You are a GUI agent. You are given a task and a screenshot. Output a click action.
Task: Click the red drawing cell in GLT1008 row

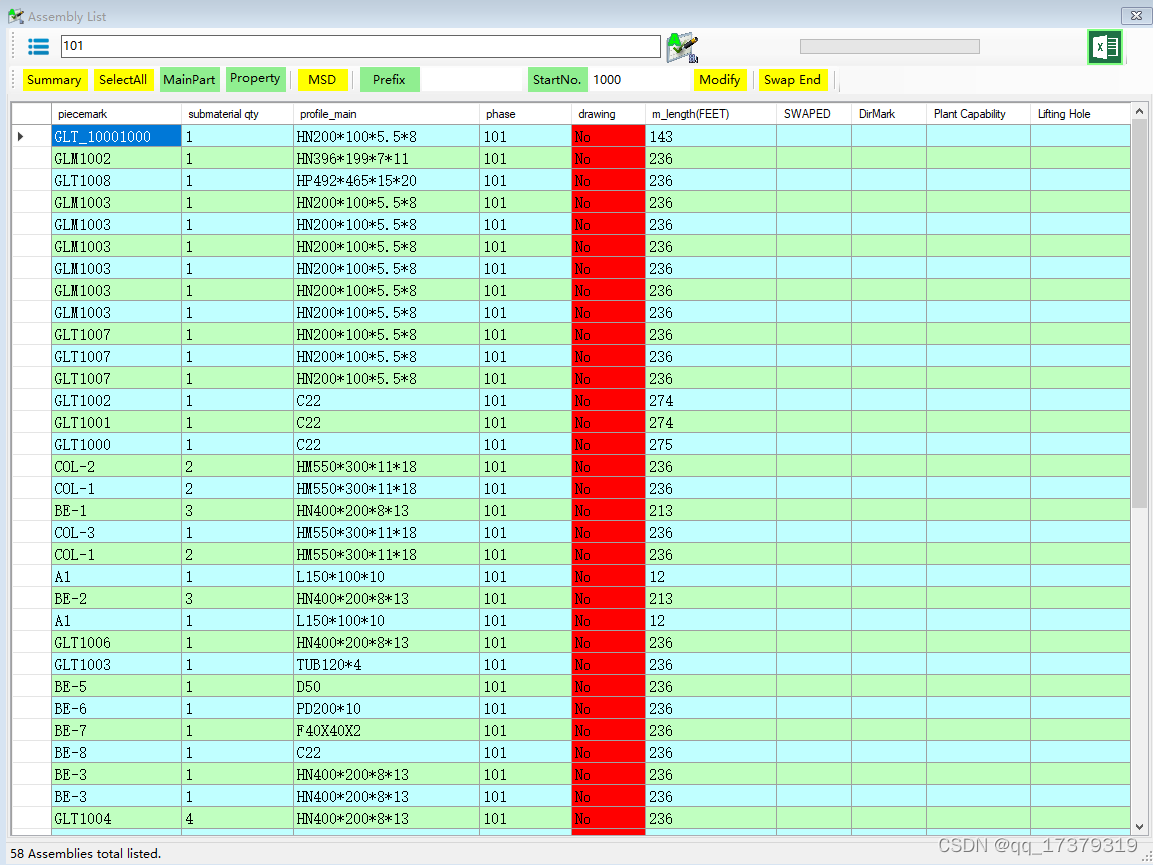pyautogui.click(x=608, y=180)
